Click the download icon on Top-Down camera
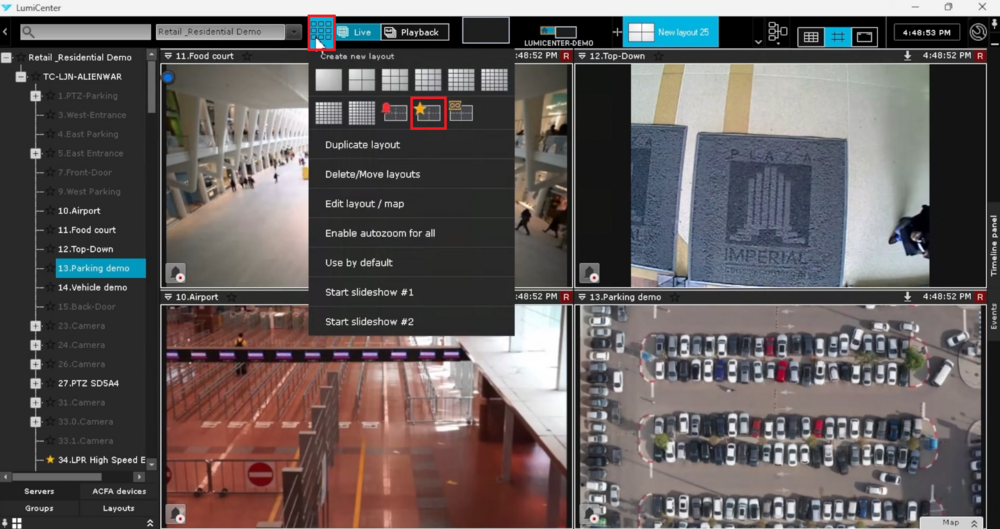The width and height of the screenshot is (1000, 529). click(908, 56)
